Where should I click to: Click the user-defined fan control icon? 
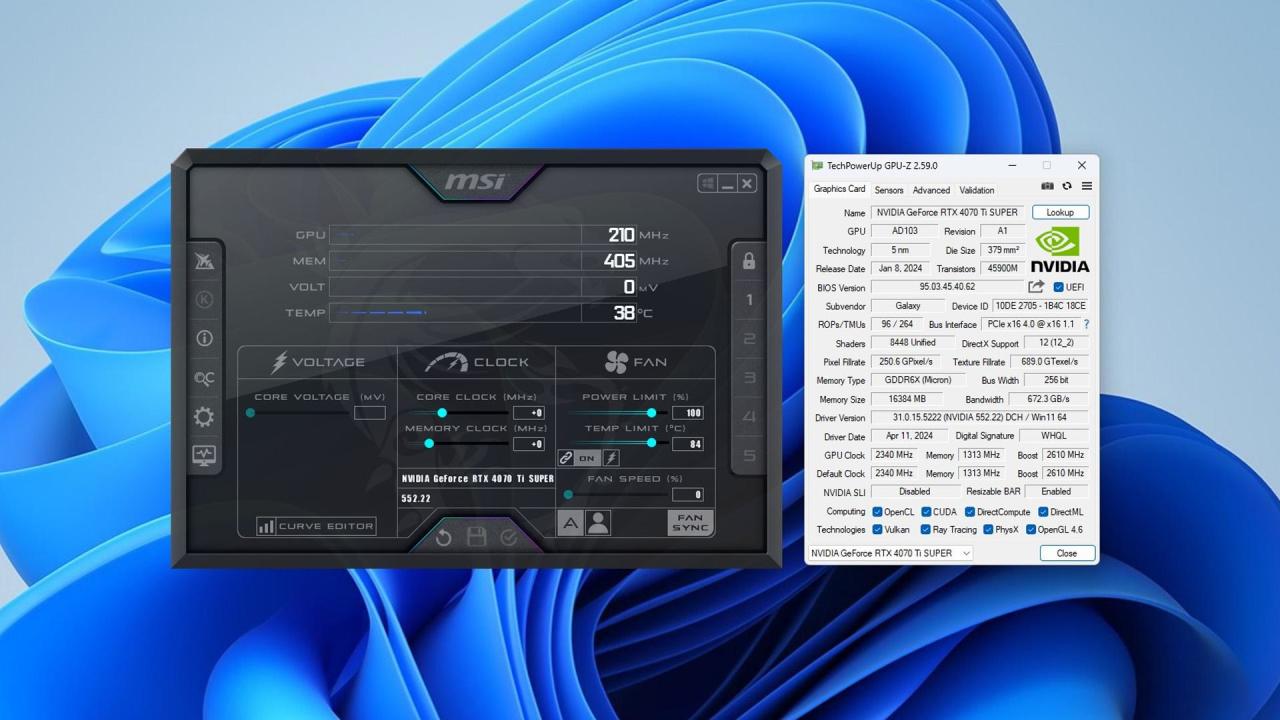click(x=598, y=522)
